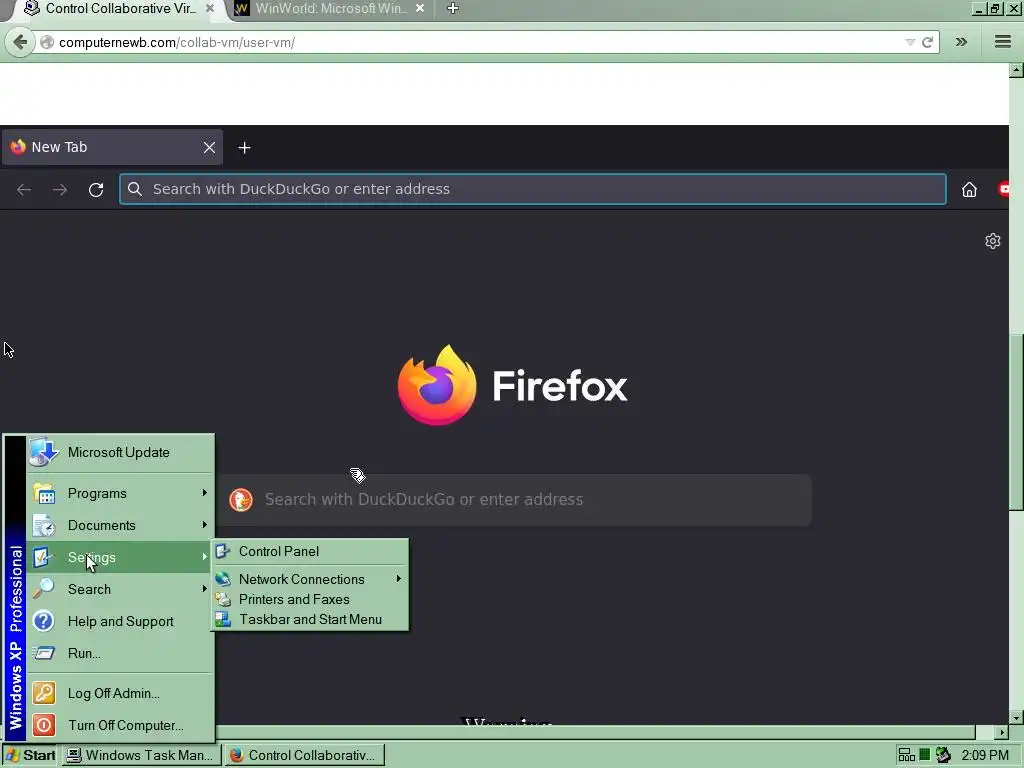The width and height of the screenshot is (1024, 768).
Task: Click the Log Off key icon
Action: [44, 694]
